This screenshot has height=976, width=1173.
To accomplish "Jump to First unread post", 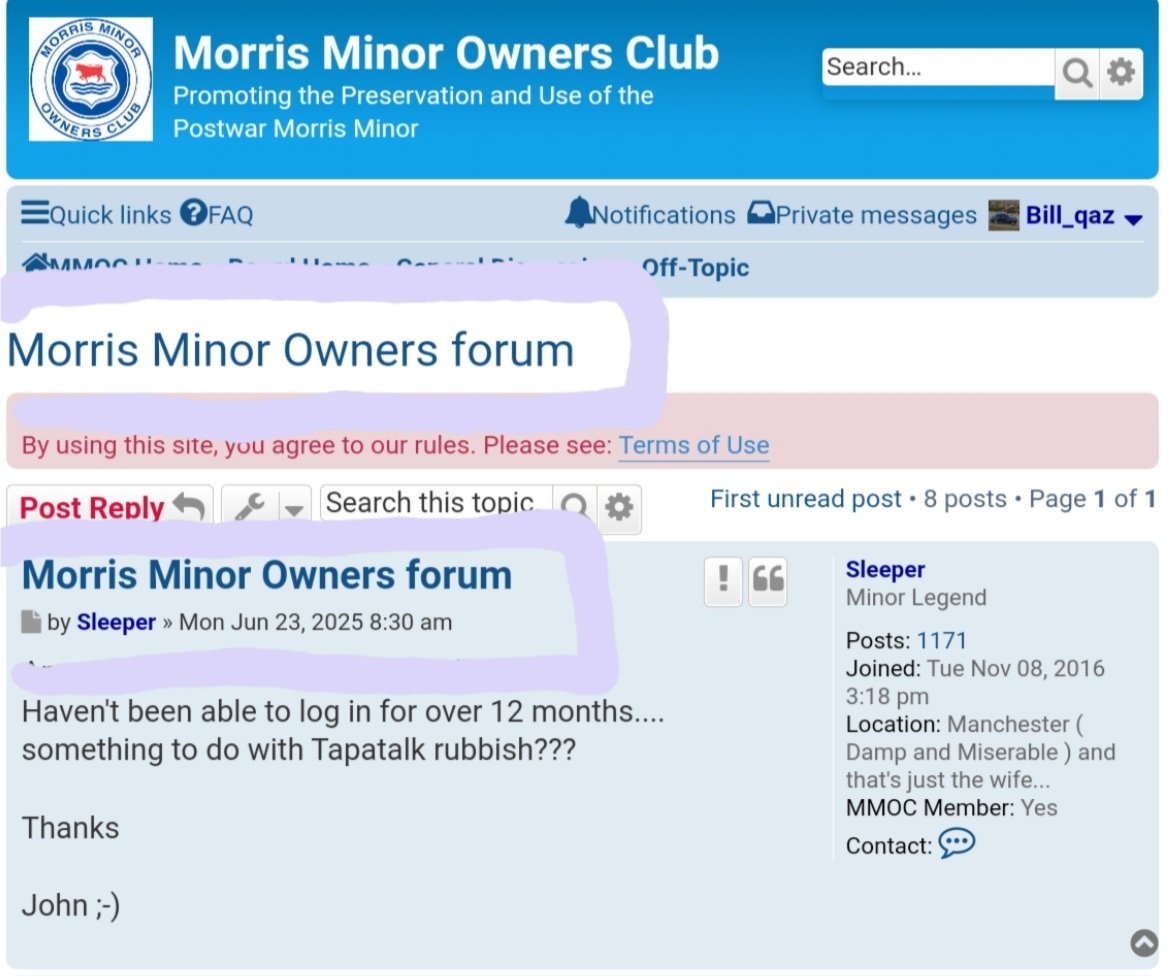I will coord(806,498).
